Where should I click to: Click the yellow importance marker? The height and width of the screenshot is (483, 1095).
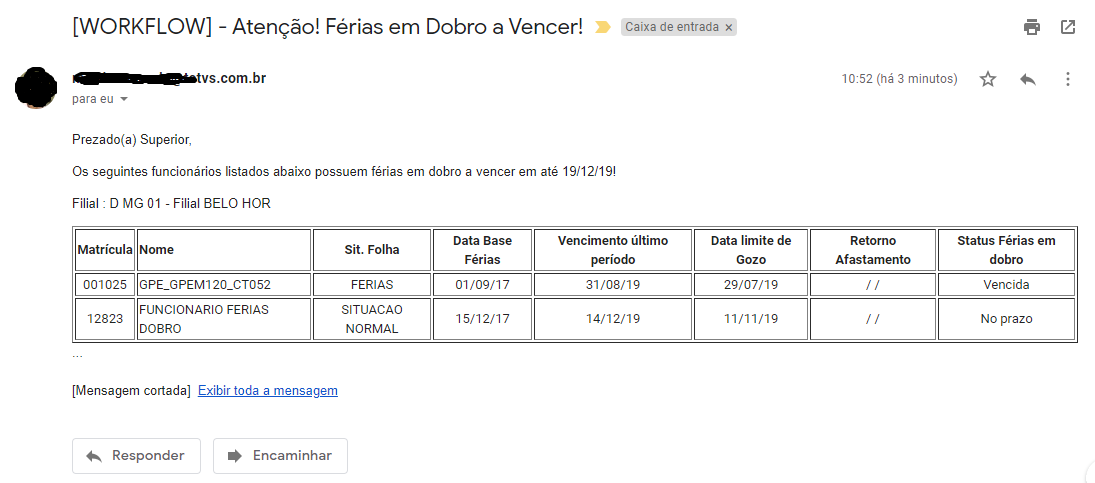602,27
